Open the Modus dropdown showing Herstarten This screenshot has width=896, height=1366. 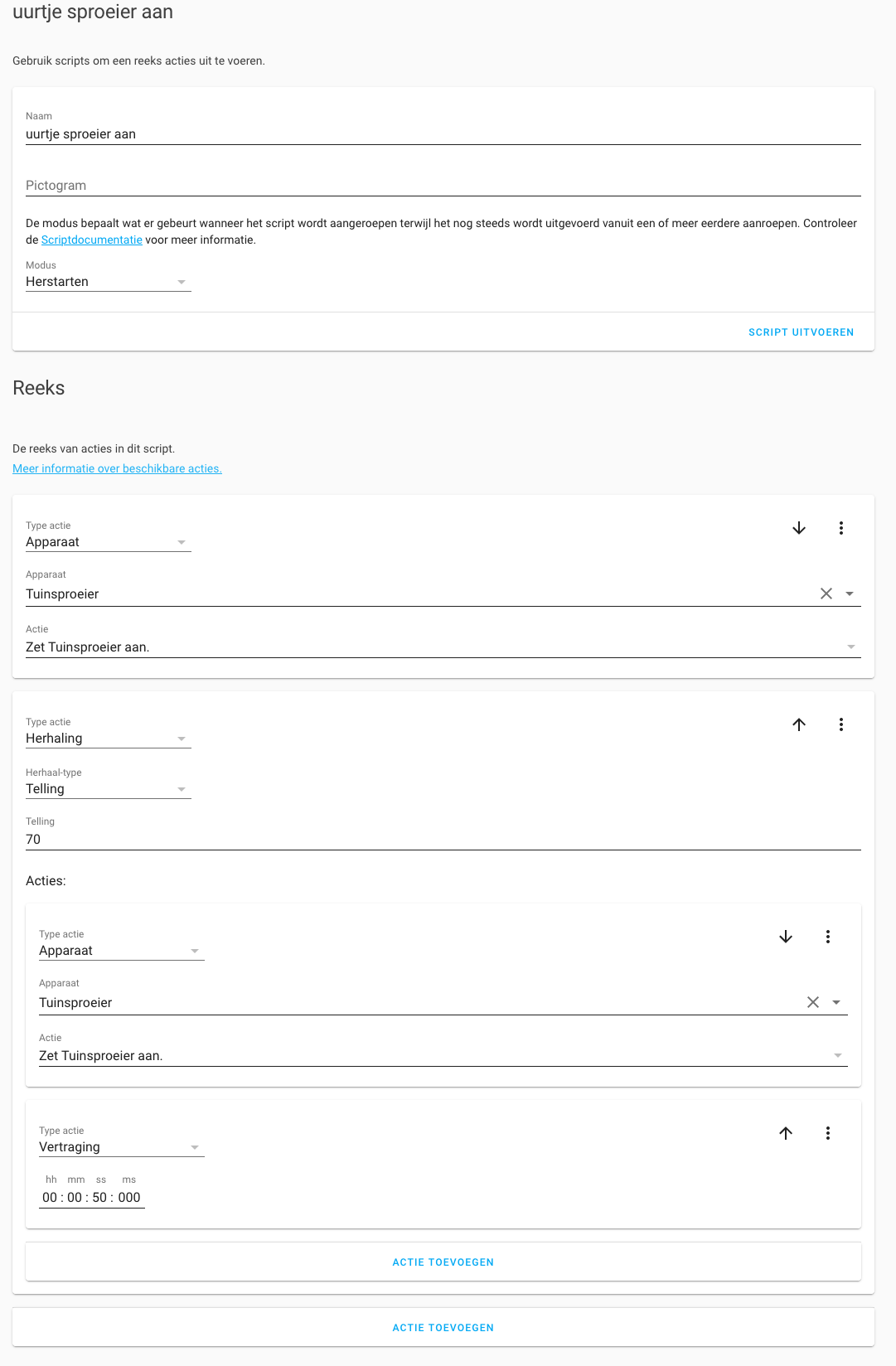pos(108,282)
